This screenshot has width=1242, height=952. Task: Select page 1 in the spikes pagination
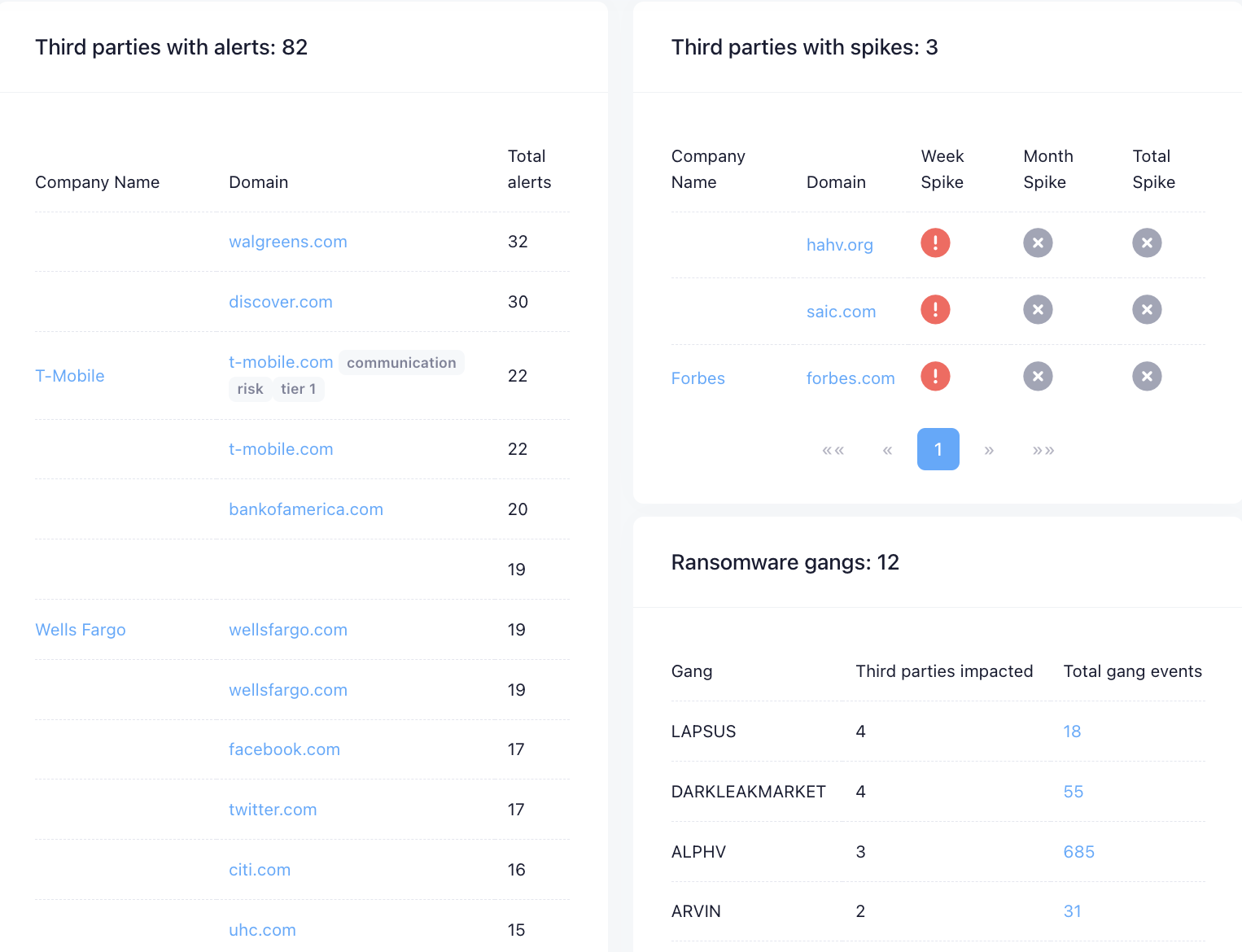click(x=938, y=449)
